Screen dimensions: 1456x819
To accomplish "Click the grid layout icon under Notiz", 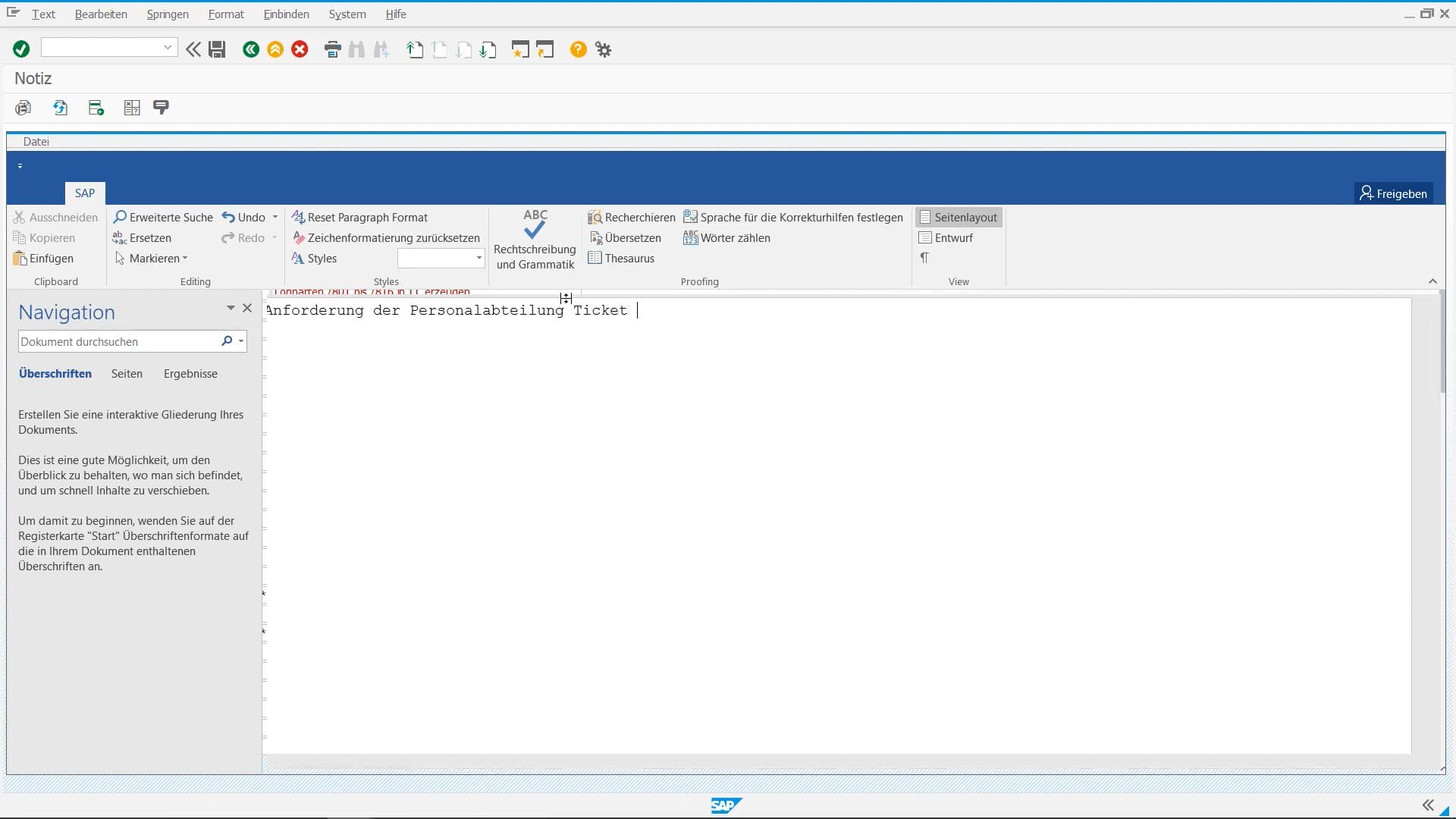I will pyautogui.click(x=132, y=108).
